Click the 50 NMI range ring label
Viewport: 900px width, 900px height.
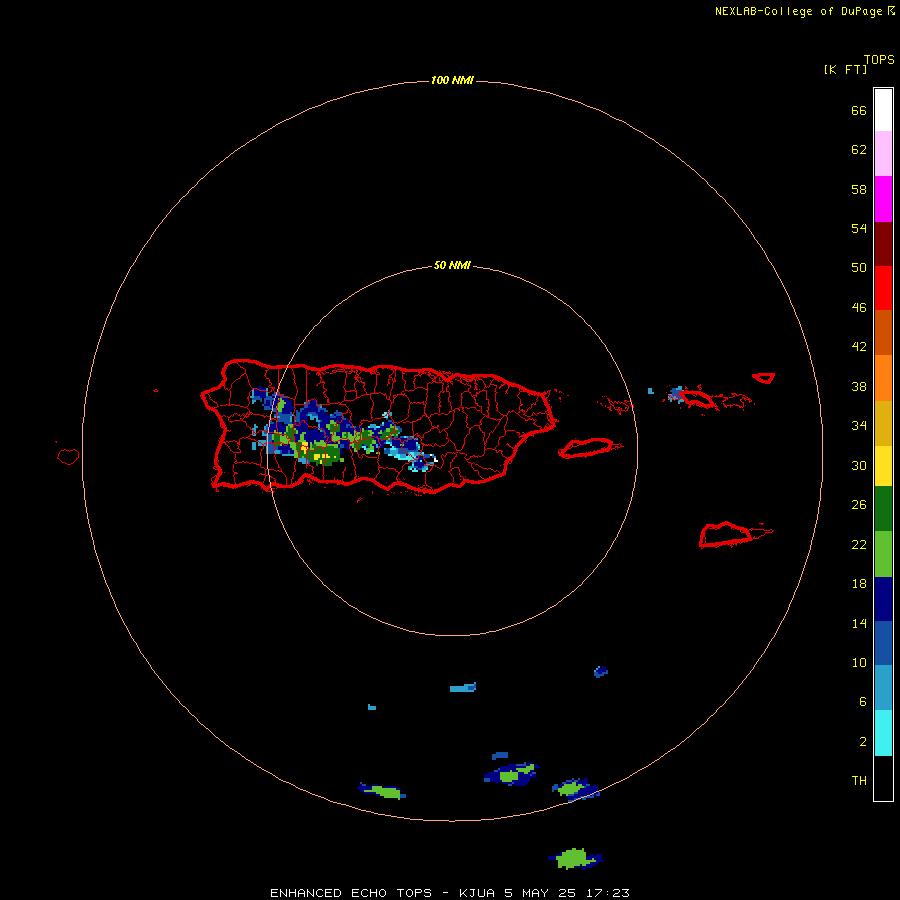[x=452, y=265]
